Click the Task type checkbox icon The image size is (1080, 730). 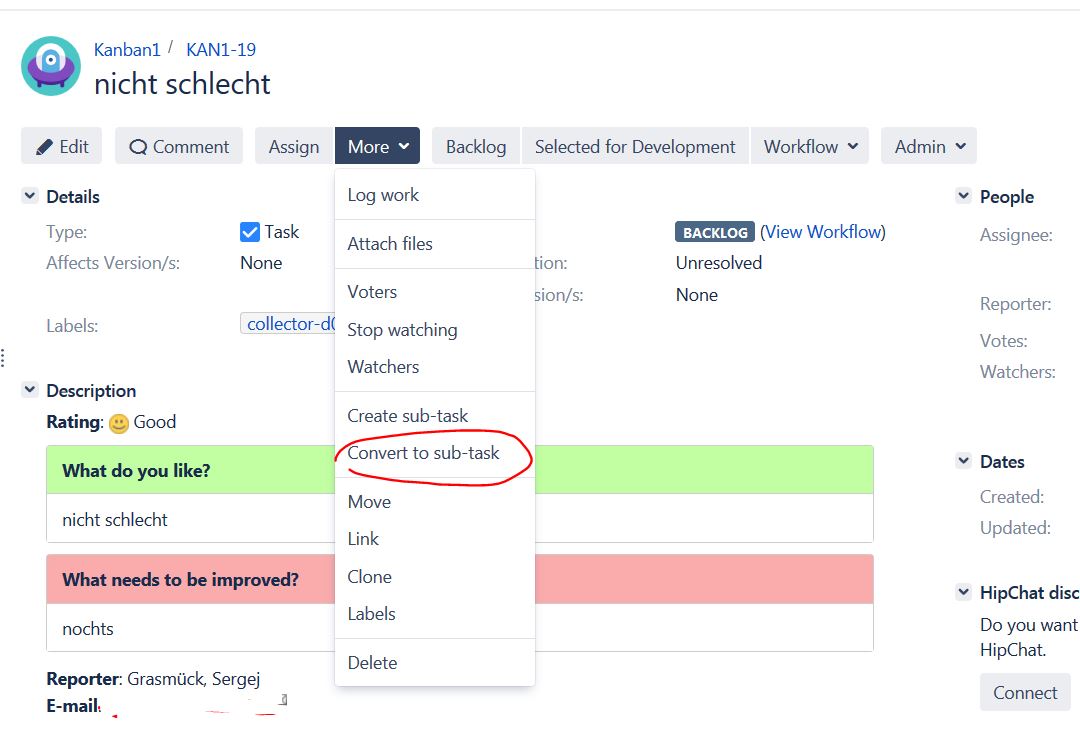pos(249,232)
